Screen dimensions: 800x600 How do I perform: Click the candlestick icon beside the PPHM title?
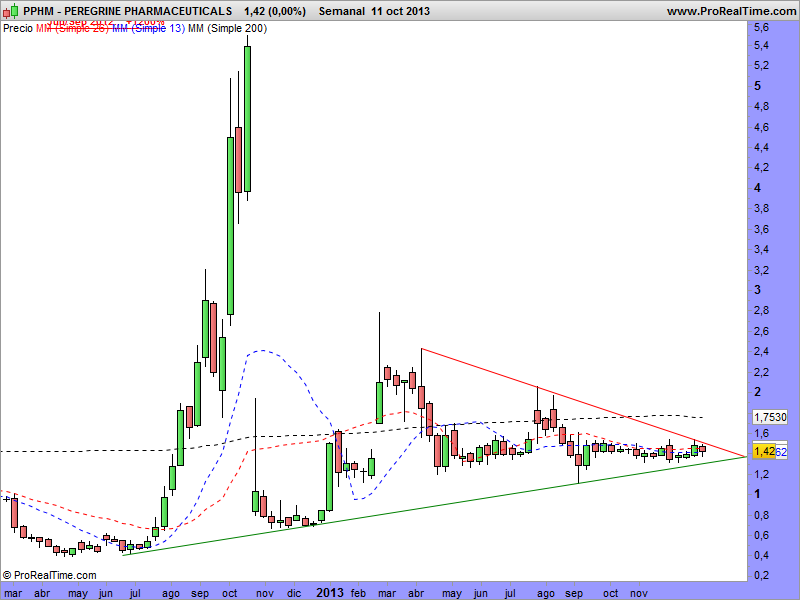pyautogui.click(x=11, y=11)
